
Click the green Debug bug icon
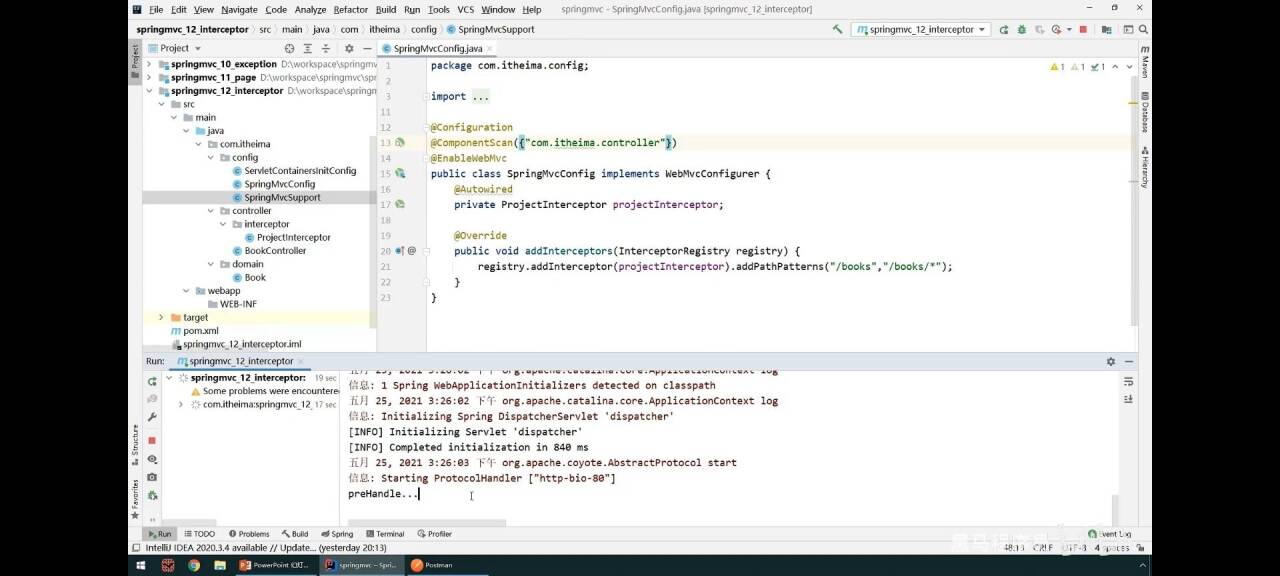(x=1022, y=30)
